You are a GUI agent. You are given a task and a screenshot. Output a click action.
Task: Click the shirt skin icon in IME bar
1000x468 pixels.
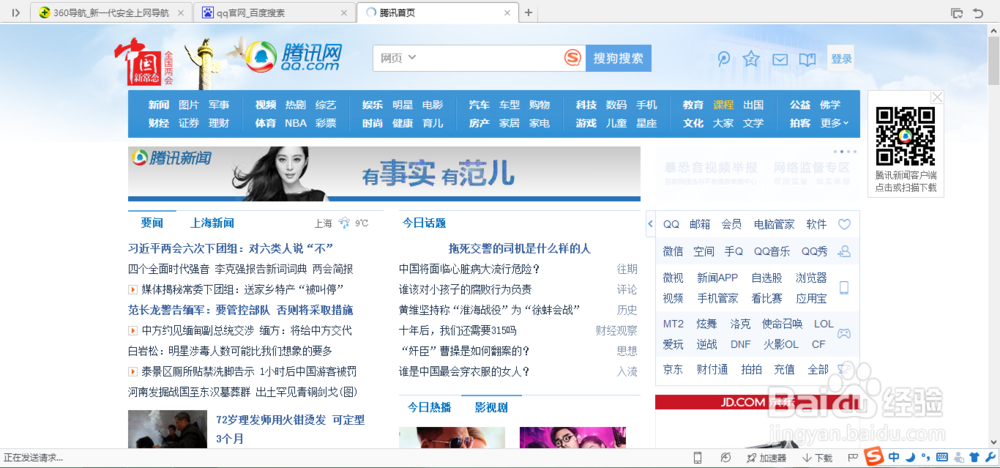pyautogui.click(x=974, y=457)
